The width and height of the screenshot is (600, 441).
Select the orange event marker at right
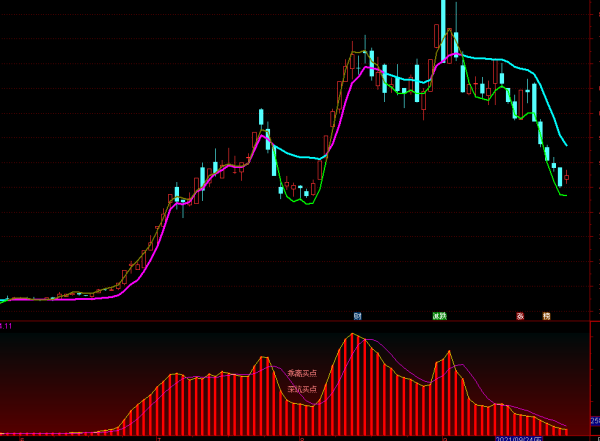point(546,316)
